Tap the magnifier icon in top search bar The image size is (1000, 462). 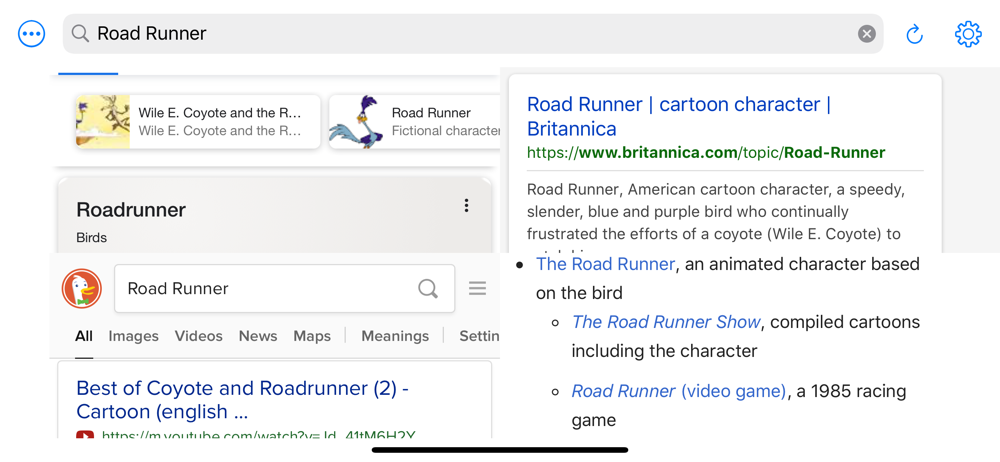80,33
